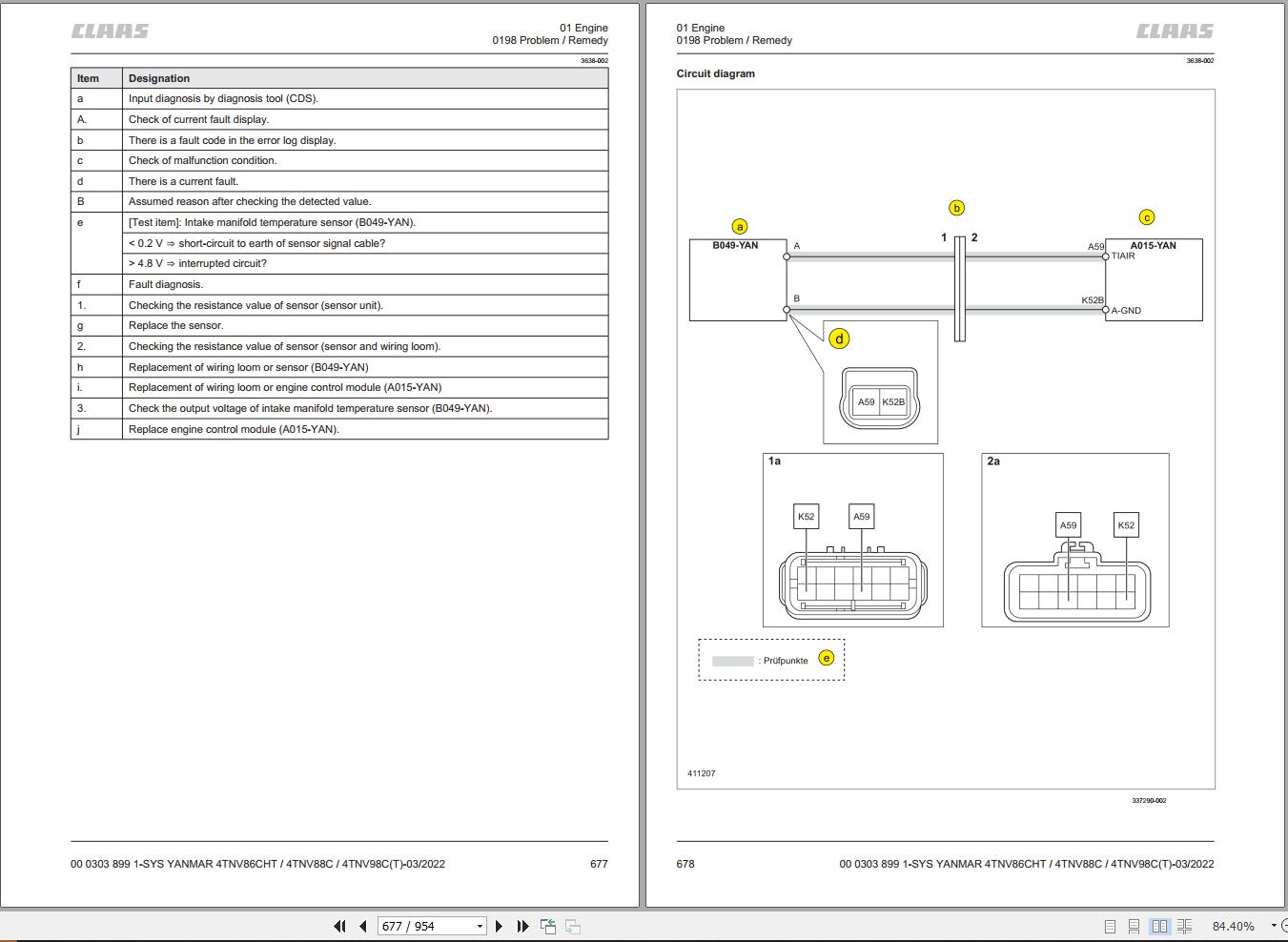Go to the previous page
The width and height of the screenshot is (1288, 942).
click(x=363, y=926)
